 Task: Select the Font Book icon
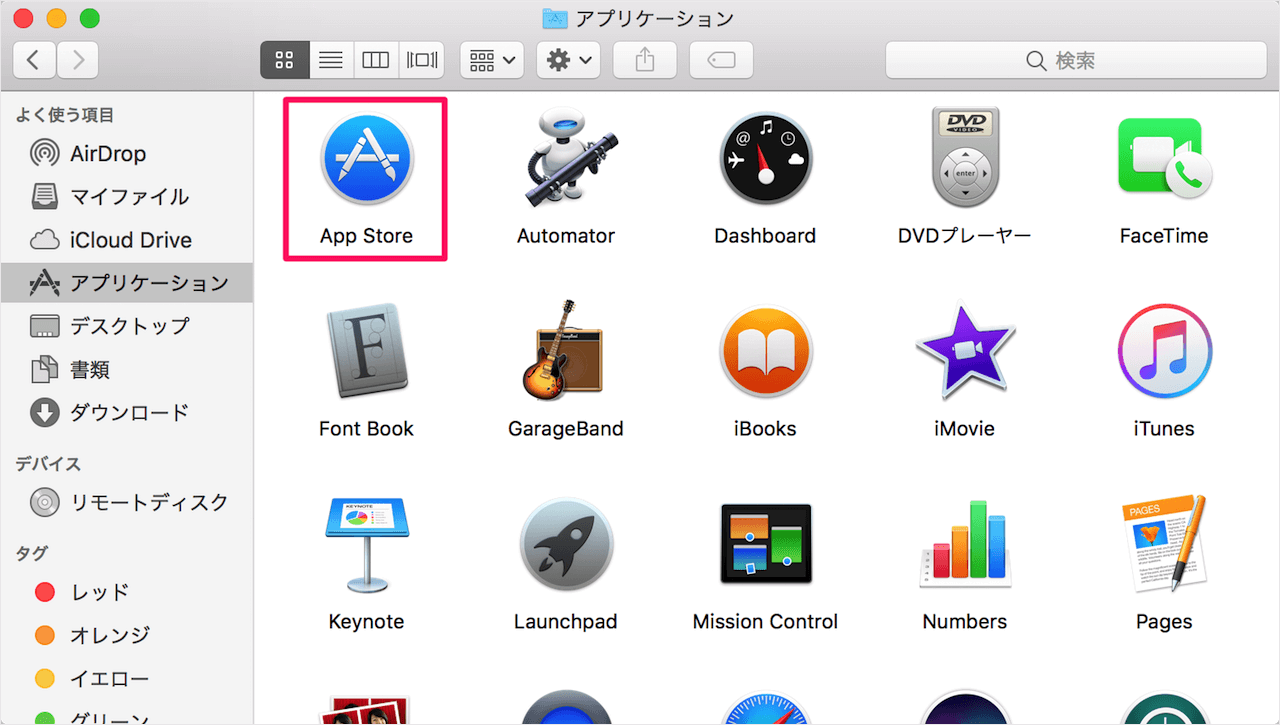366,352
